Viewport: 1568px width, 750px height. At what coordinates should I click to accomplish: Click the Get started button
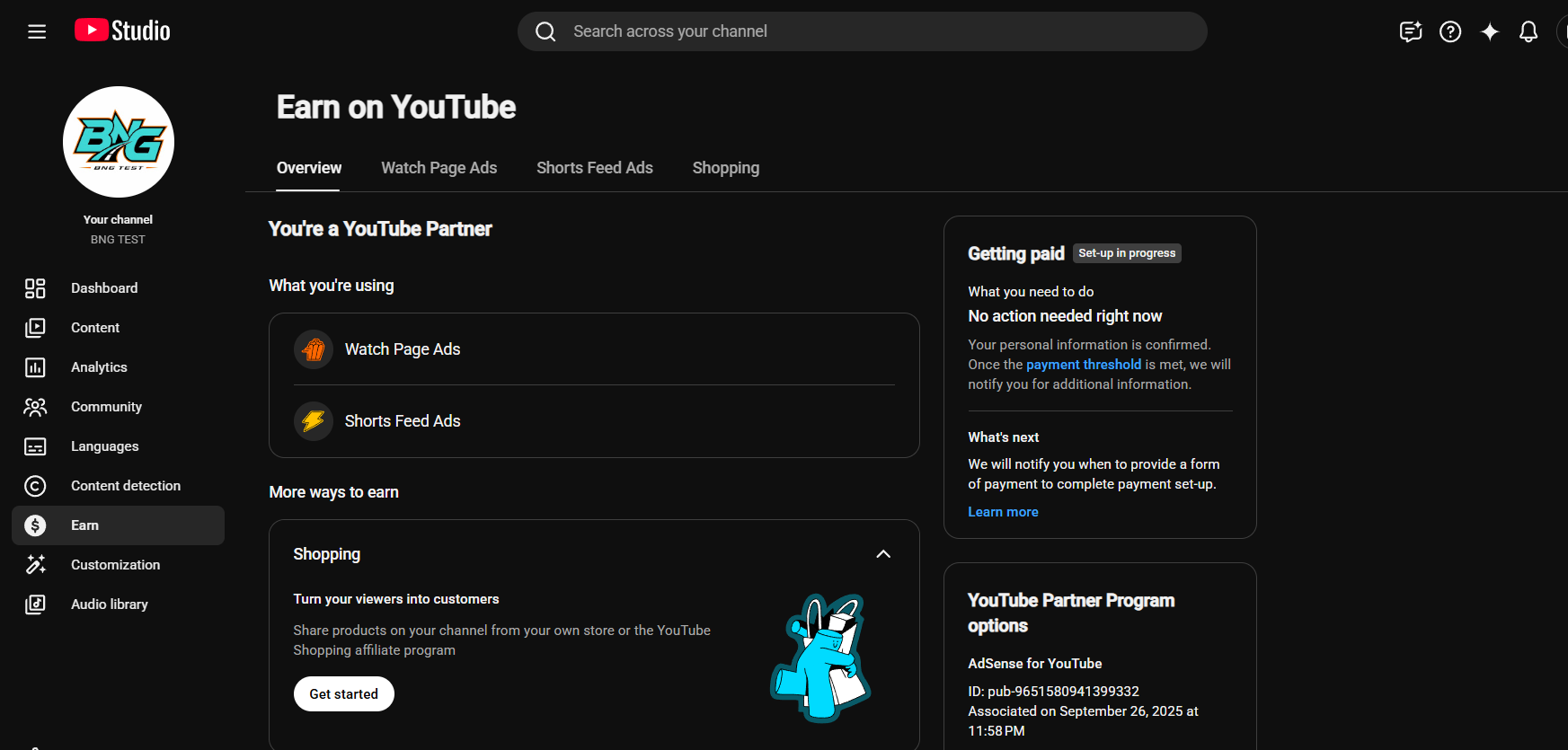tap(344, 694)
